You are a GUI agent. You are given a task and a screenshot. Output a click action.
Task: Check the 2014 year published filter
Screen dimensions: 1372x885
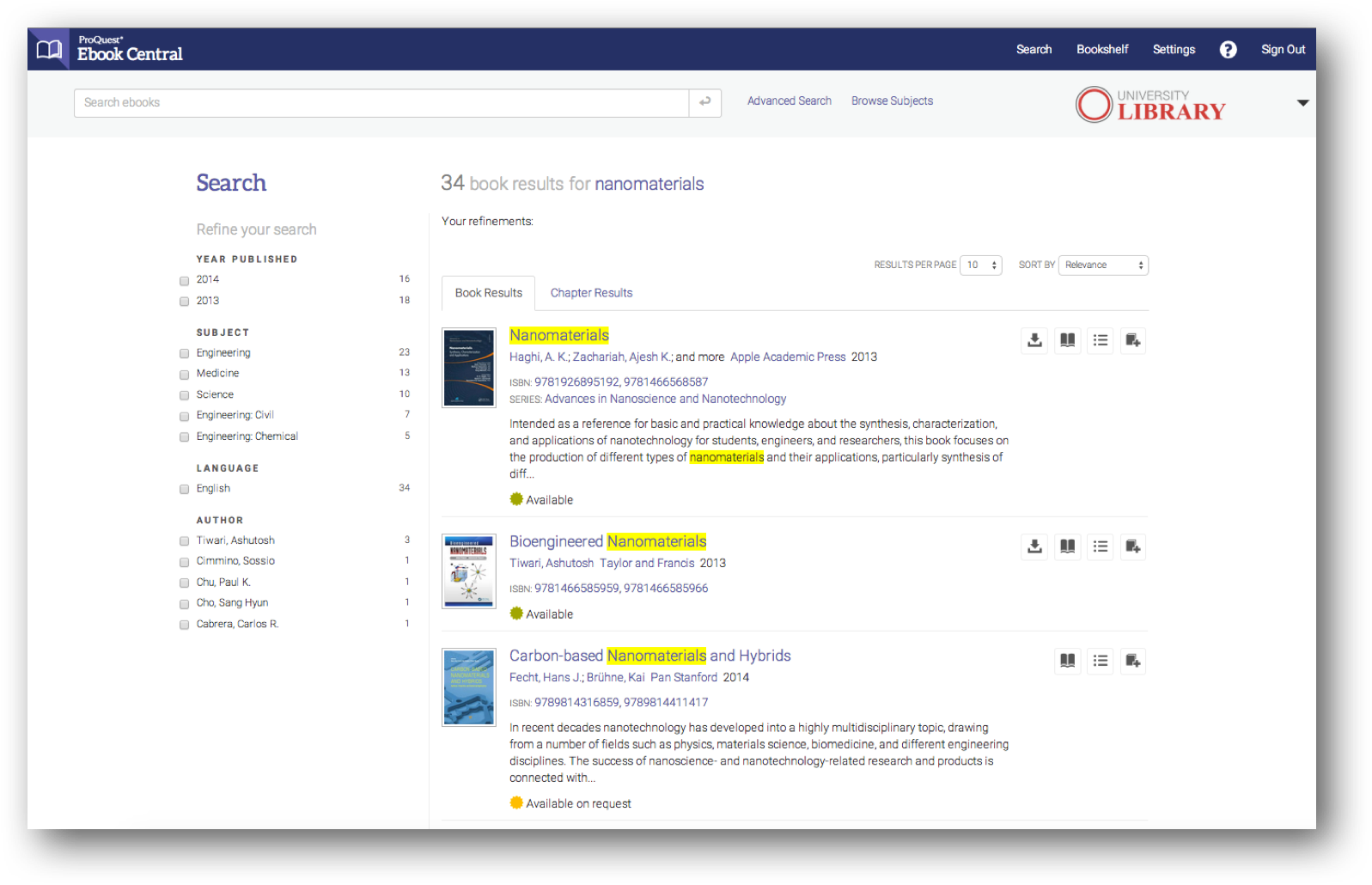184,280
